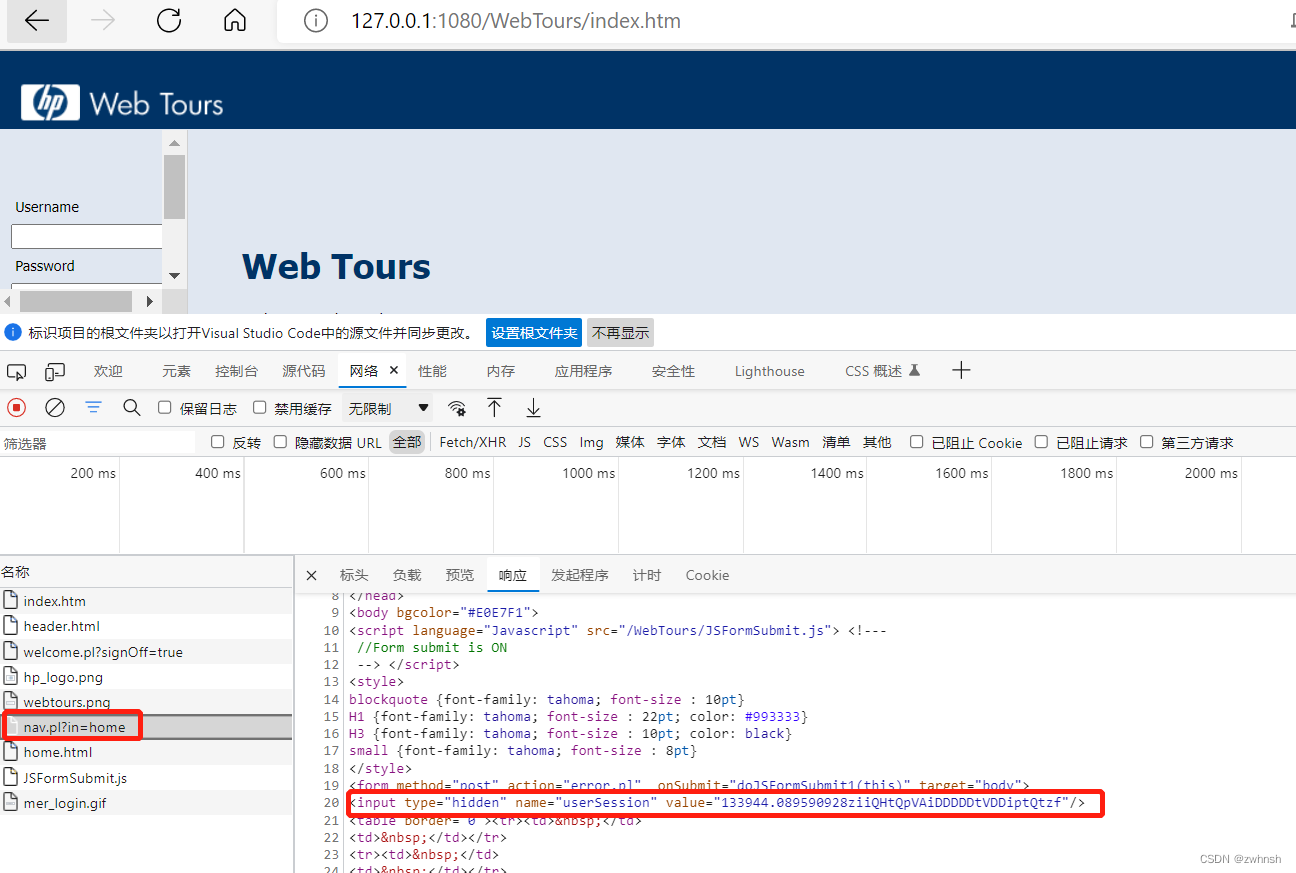Click the file icon next to mer_login.gif

click(11, 802)
